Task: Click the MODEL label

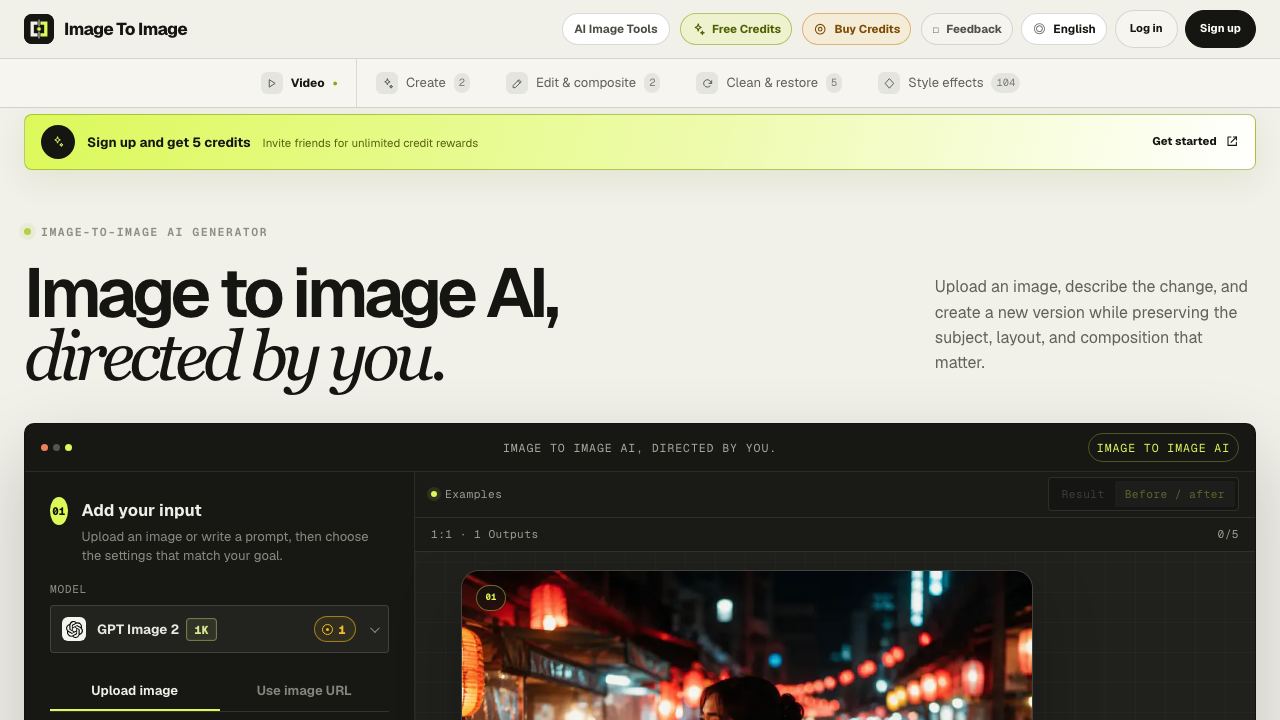Action: [68, 589]
